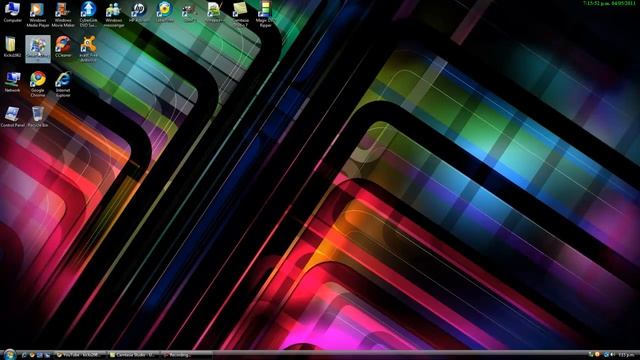Open the Control Panel desktop icon
640x360 pixels.
click(x=12, y=117)
